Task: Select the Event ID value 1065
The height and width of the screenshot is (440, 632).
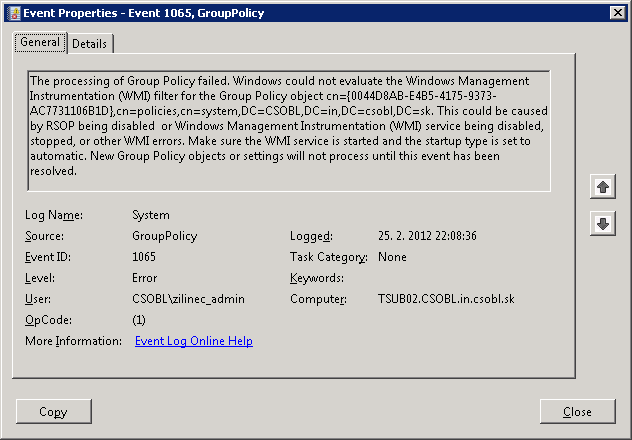Action: click(144, 257)
